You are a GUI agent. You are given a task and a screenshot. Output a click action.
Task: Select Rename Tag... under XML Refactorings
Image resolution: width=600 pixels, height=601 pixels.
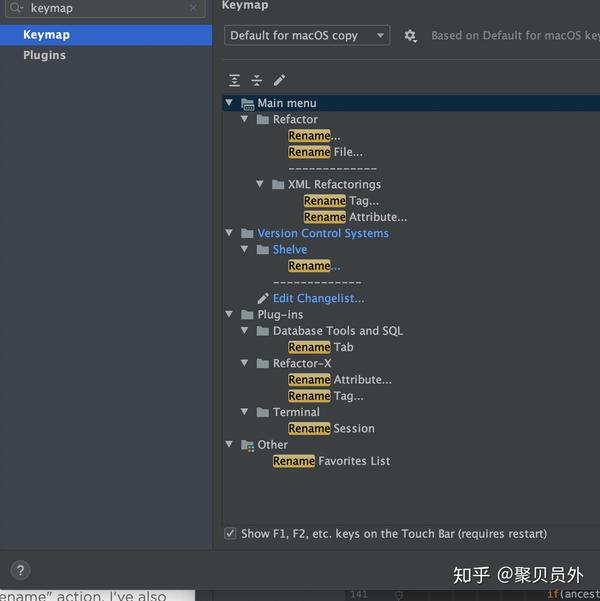pyautogui.click(x=341, y=201)
